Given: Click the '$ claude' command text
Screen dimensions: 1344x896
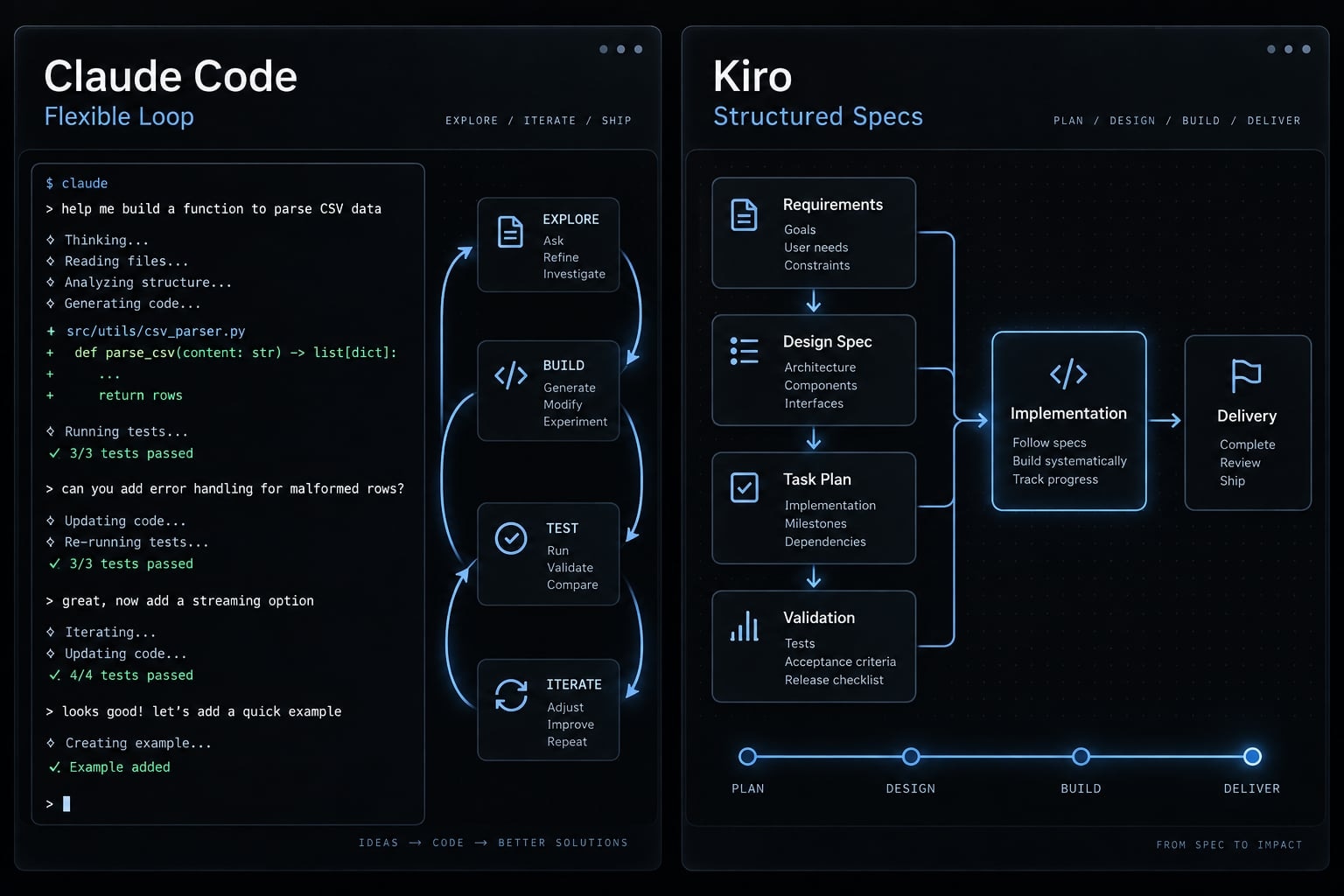Looking at the screenshot, I should tap(77, 183).
